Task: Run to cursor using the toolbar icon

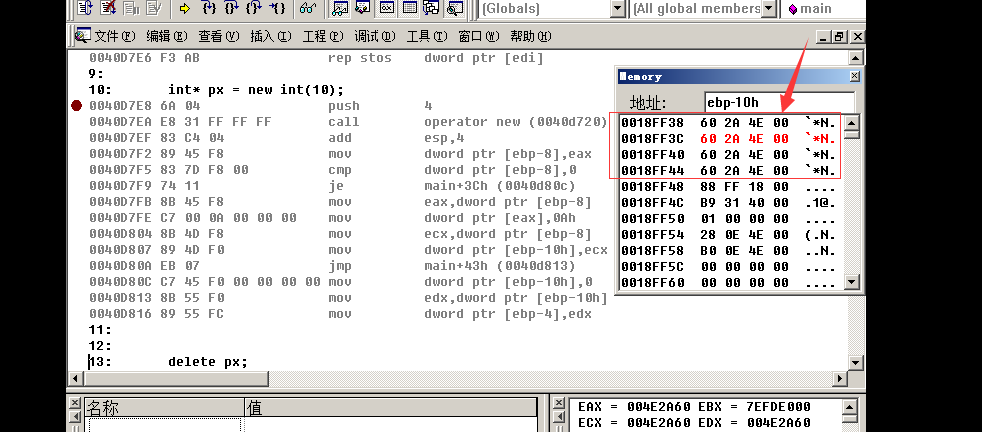Action: 277,8
